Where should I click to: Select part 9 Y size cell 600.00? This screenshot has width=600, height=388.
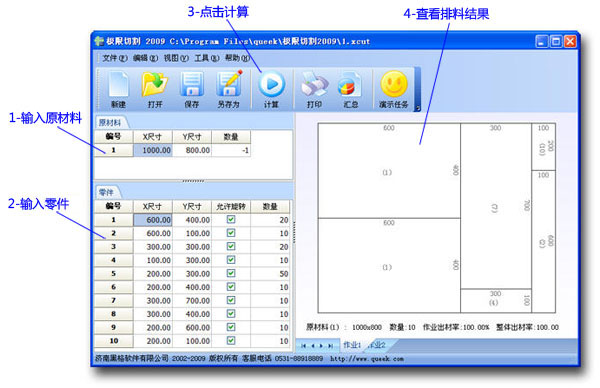coord(192,328)
